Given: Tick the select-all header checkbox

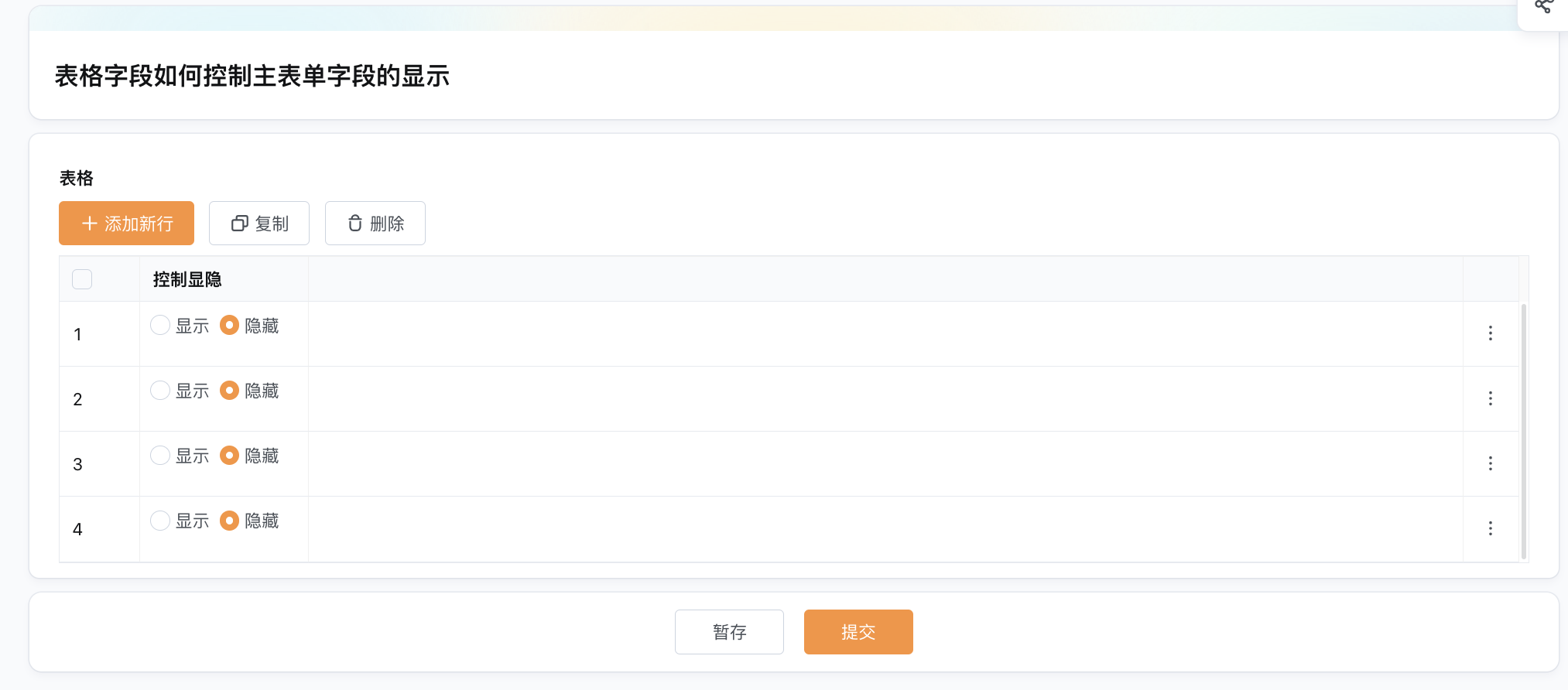Looking at the screenshot, I should coord(82,279).
